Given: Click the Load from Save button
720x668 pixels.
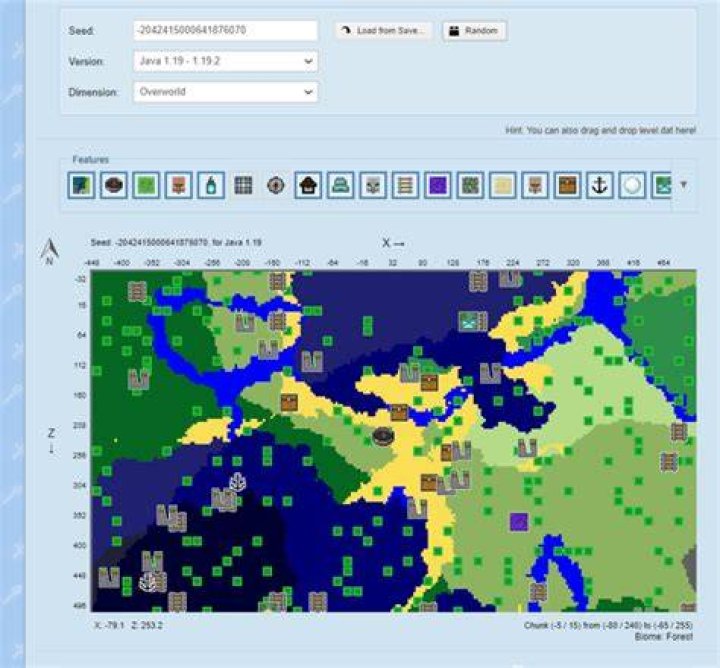Looking at the screenshot, I should click(383, 31).
